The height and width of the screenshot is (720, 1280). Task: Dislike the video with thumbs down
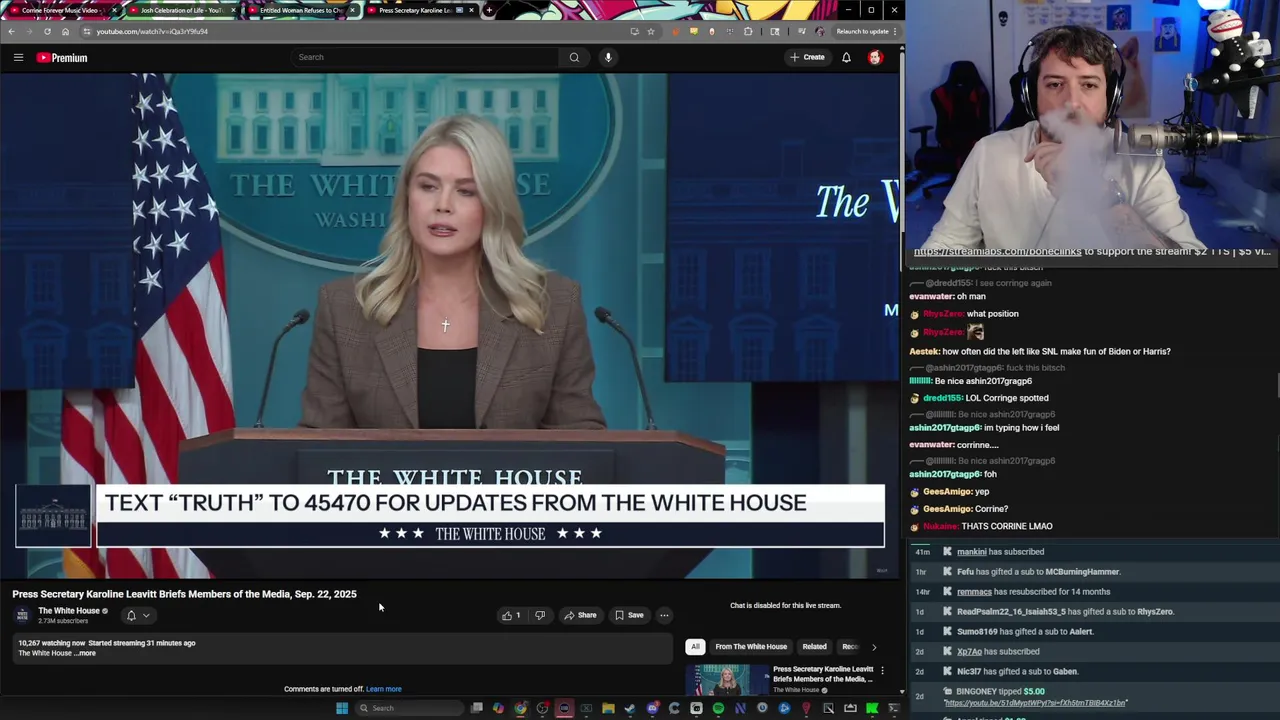coord(540,615)
